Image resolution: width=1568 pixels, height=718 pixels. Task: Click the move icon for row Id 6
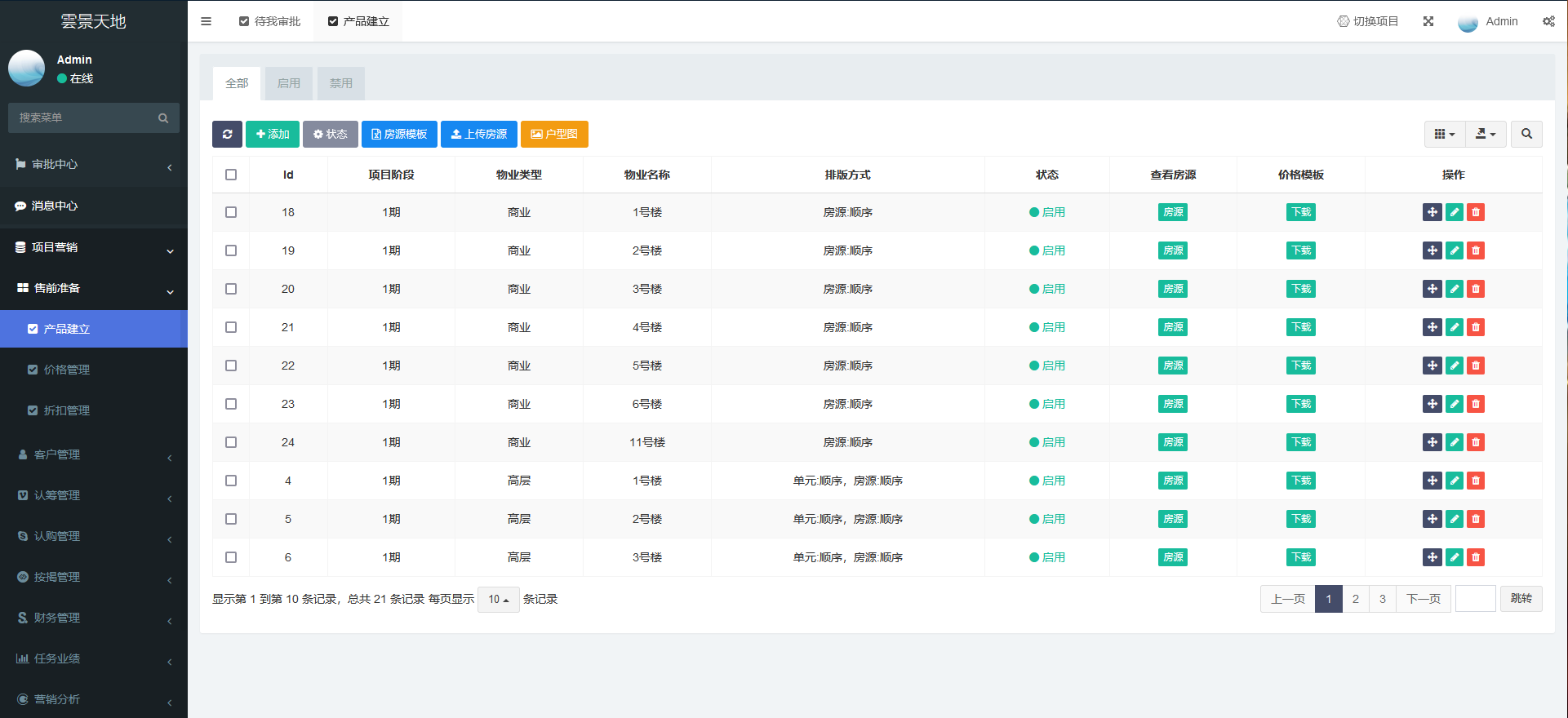(x=1433, y=557)
